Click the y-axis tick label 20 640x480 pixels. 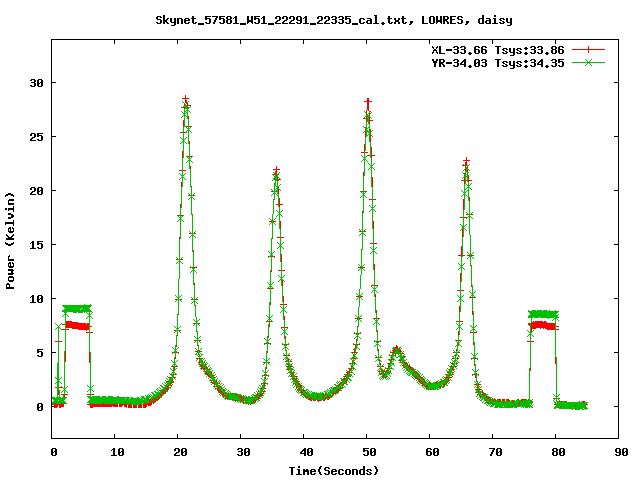[x=36, y=191]
